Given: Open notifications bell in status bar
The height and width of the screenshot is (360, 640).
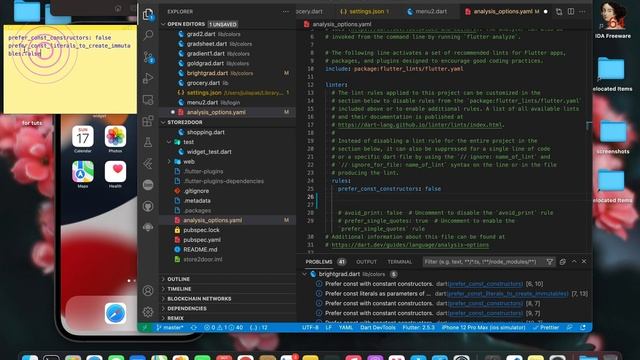Looking at the screenshot, I should pos(582,327).
